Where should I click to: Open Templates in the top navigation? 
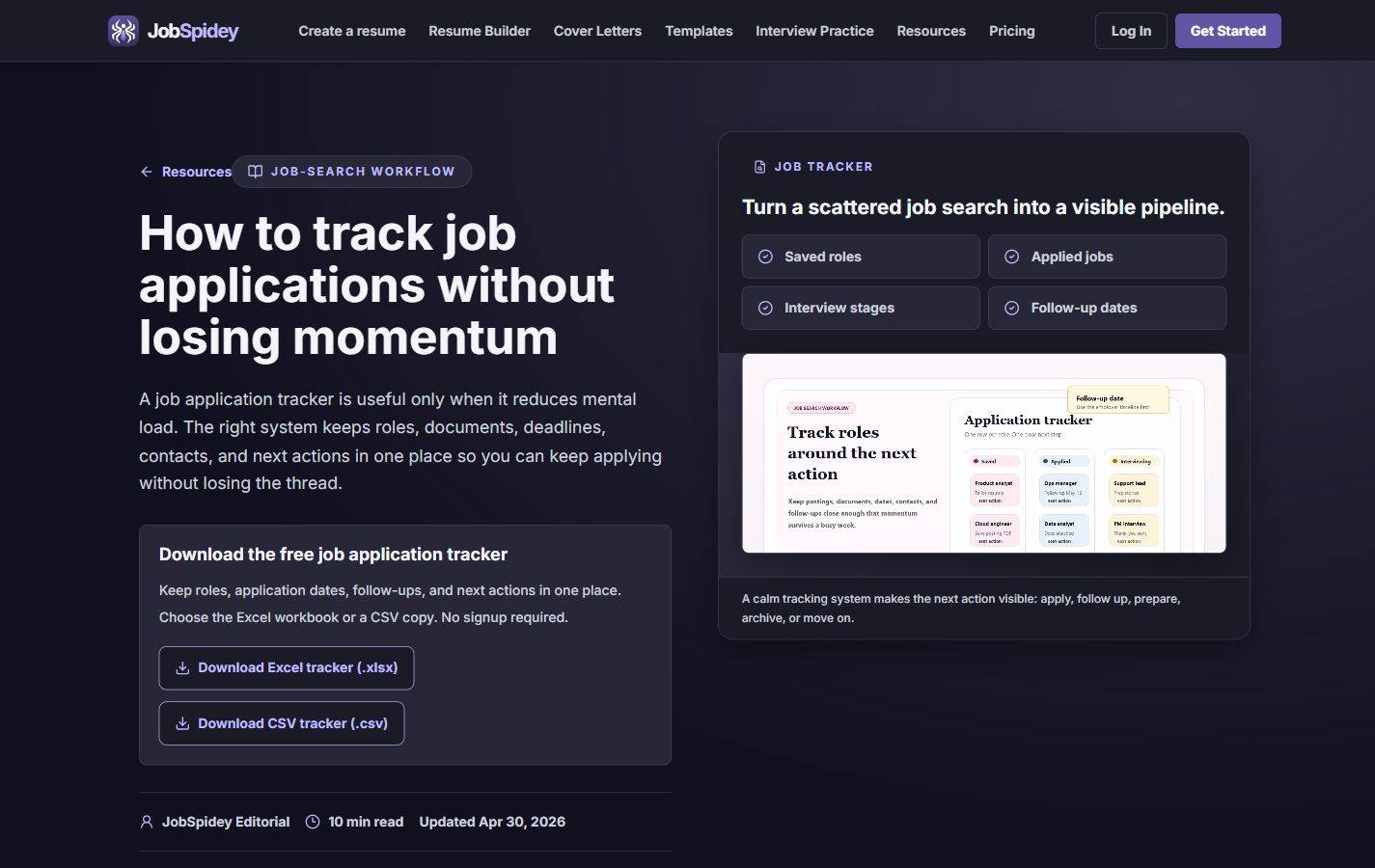click(x=699, y=31)
